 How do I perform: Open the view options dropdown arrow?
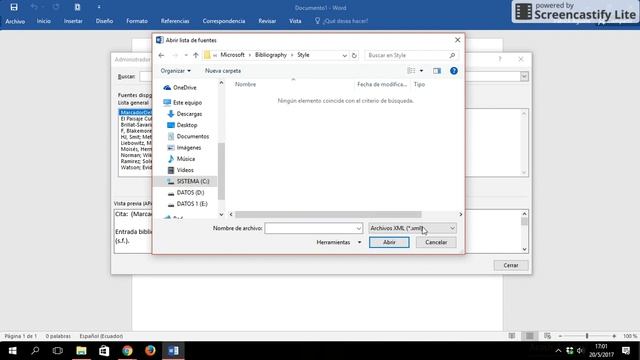tap(421, 71)
